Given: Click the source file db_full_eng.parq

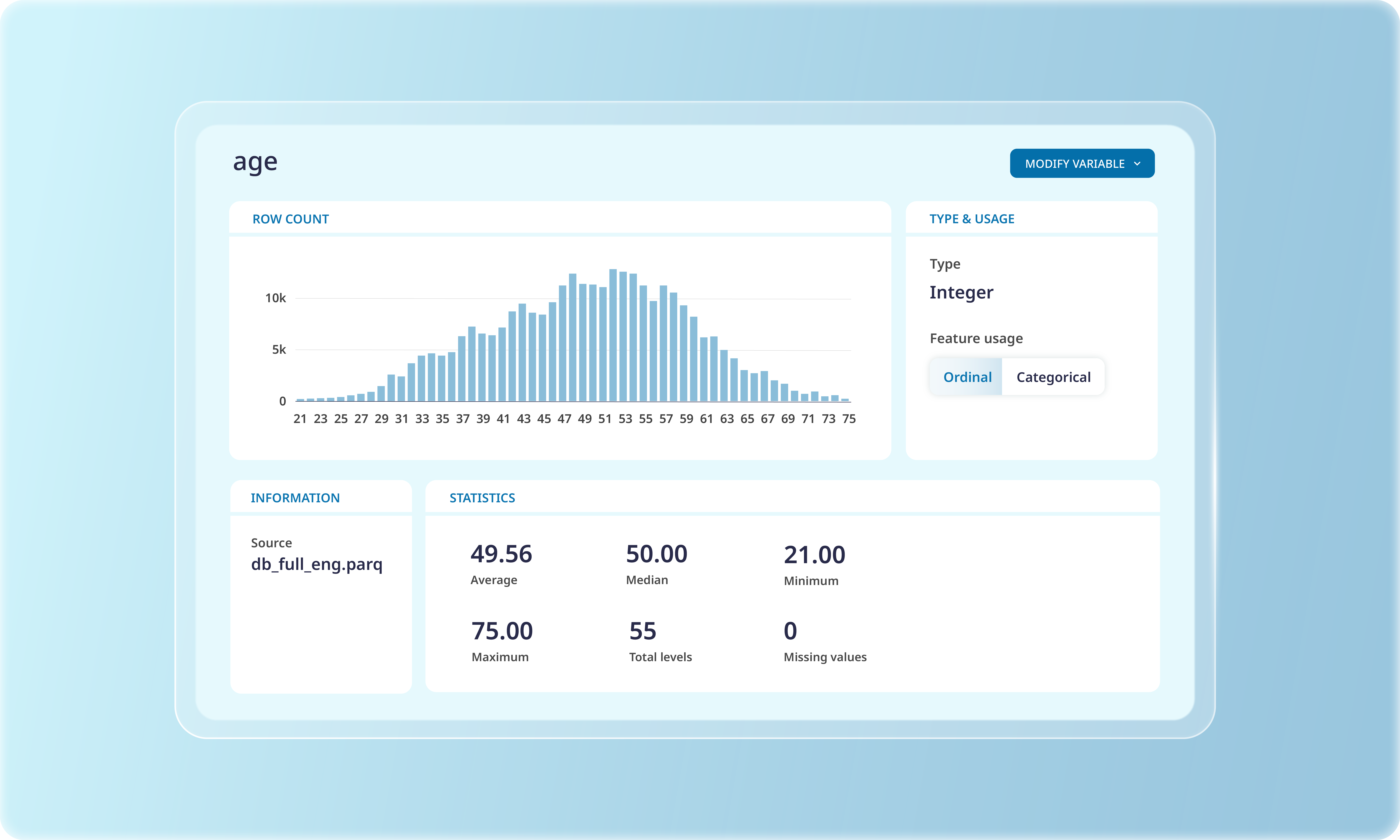Looking at the screenshot, I should [317, 564].
